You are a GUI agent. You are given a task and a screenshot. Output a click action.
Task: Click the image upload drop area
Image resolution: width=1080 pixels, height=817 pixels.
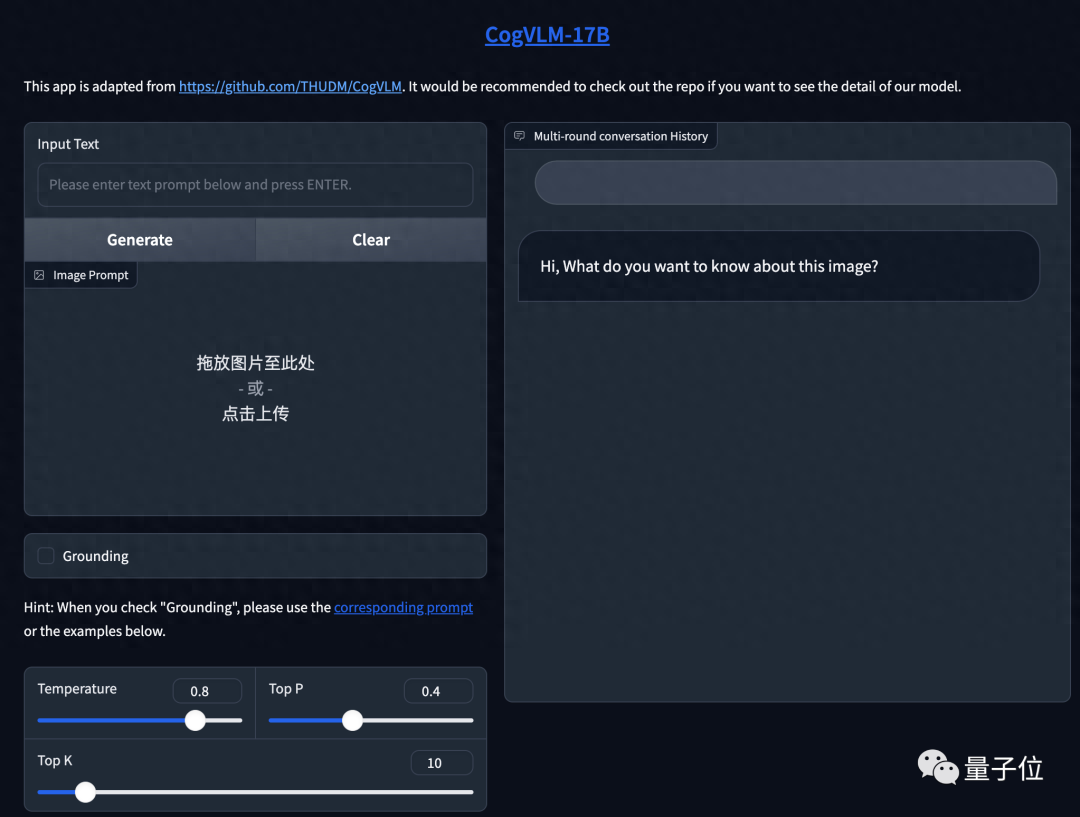click(x=255, y=388)
